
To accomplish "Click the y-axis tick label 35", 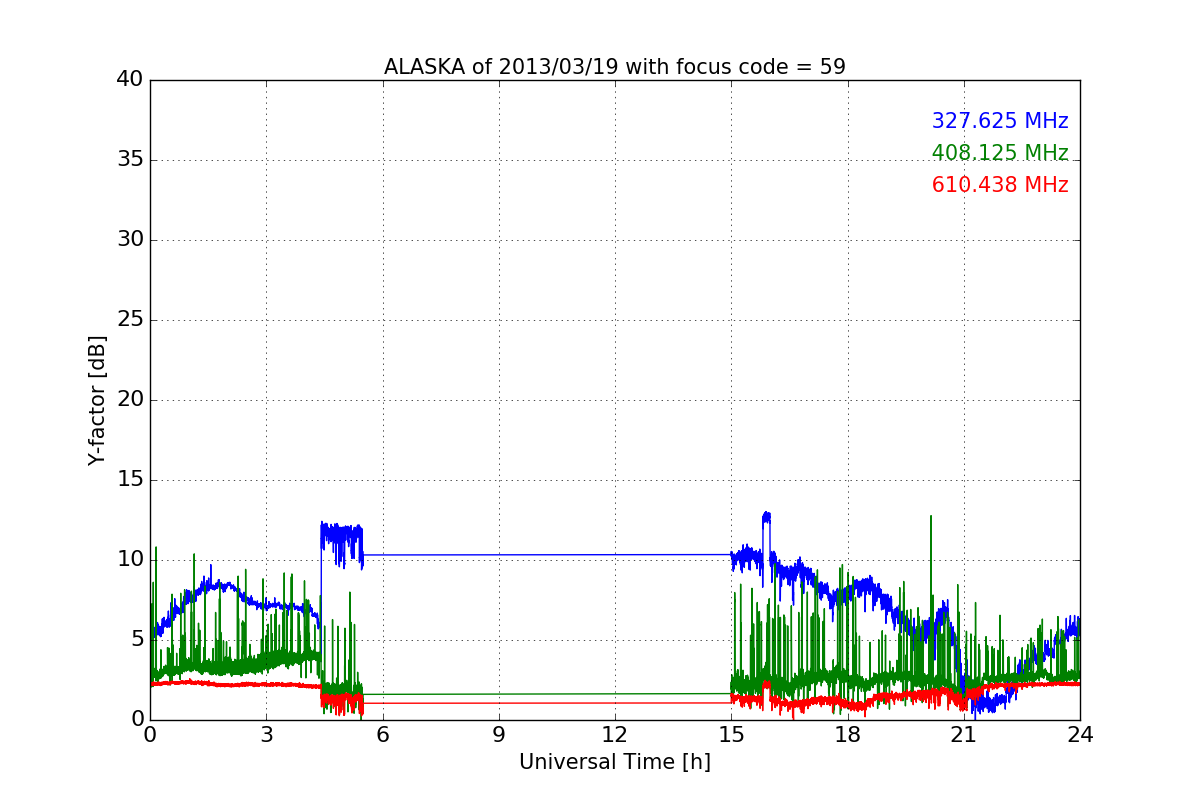I will [x=129, y=160].
